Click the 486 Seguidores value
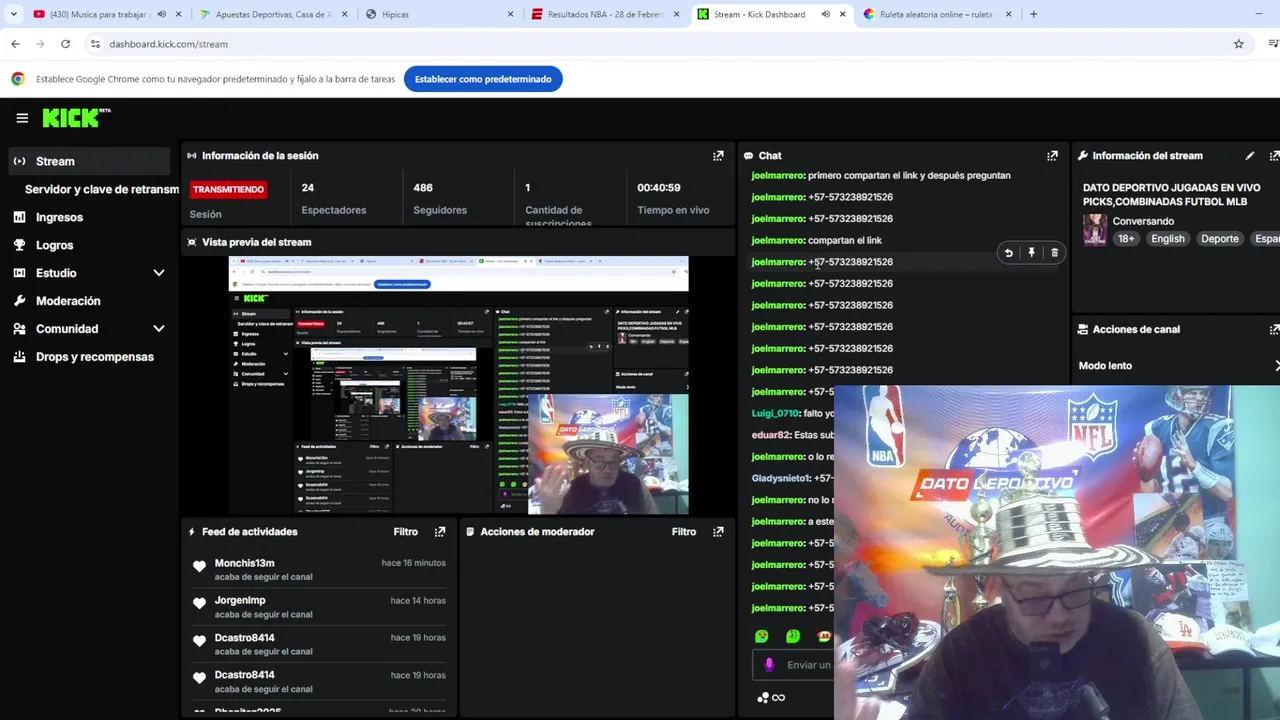This screenshot has height=720, width=1280. (423, 188)
